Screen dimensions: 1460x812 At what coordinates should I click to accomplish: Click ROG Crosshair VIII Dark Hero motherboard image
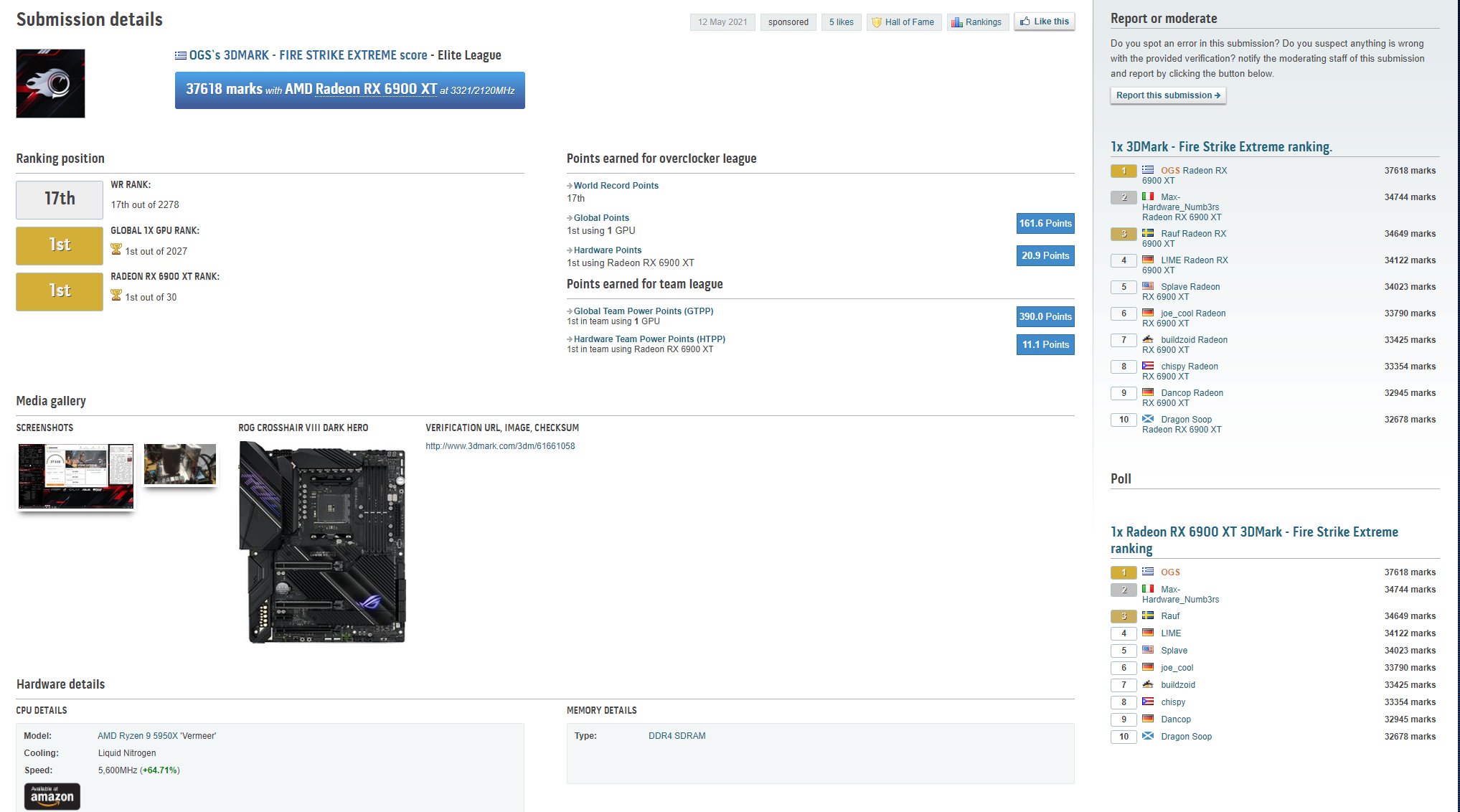[322, 542]
